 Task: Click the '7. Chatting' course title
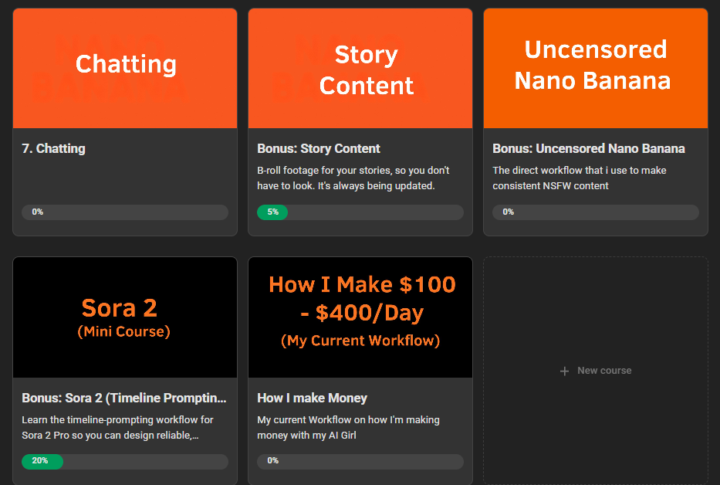pyautogui.click(x=54, y=149)
